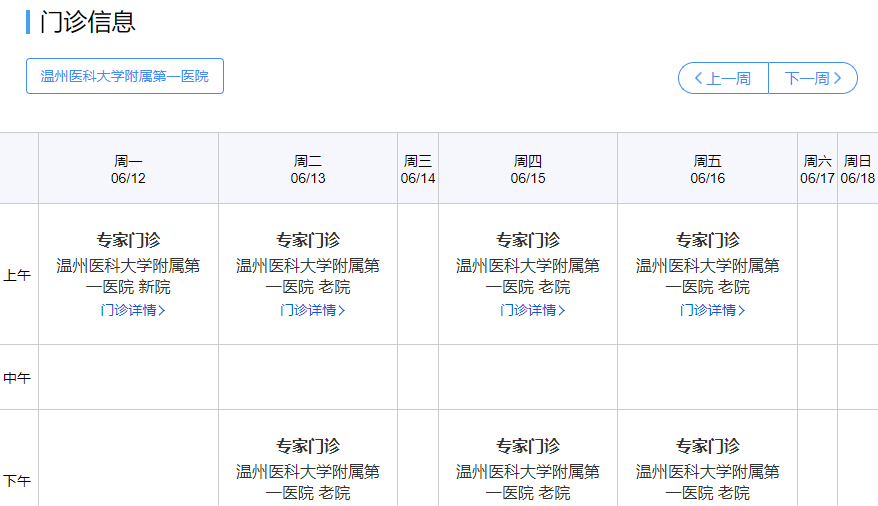
Task: Click the 周六 06/17 column header
Action: (817, 169)
